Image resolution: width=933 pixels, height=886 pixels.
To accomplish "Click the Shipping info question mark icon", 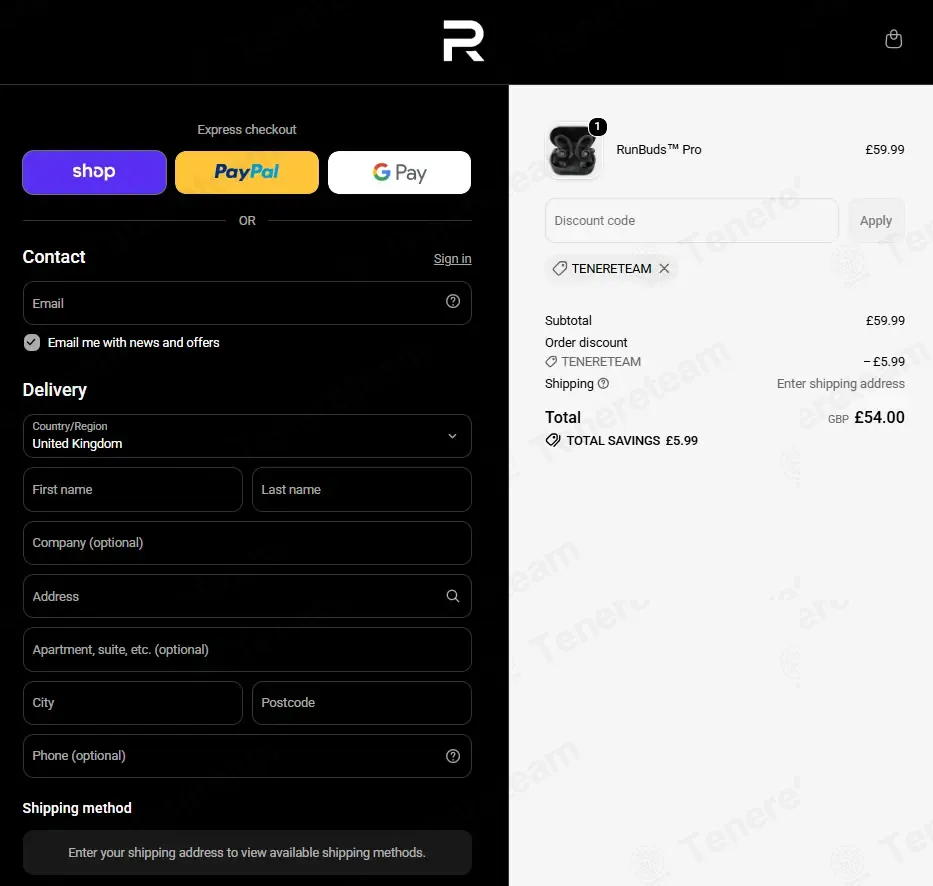I will pyautogui.click(x=603, y=383).
